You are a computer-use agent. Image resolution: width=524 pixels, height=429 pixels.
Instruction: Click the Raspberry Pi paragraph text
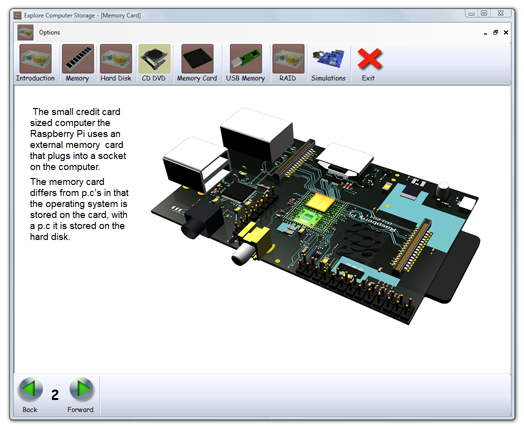[78, 139]
